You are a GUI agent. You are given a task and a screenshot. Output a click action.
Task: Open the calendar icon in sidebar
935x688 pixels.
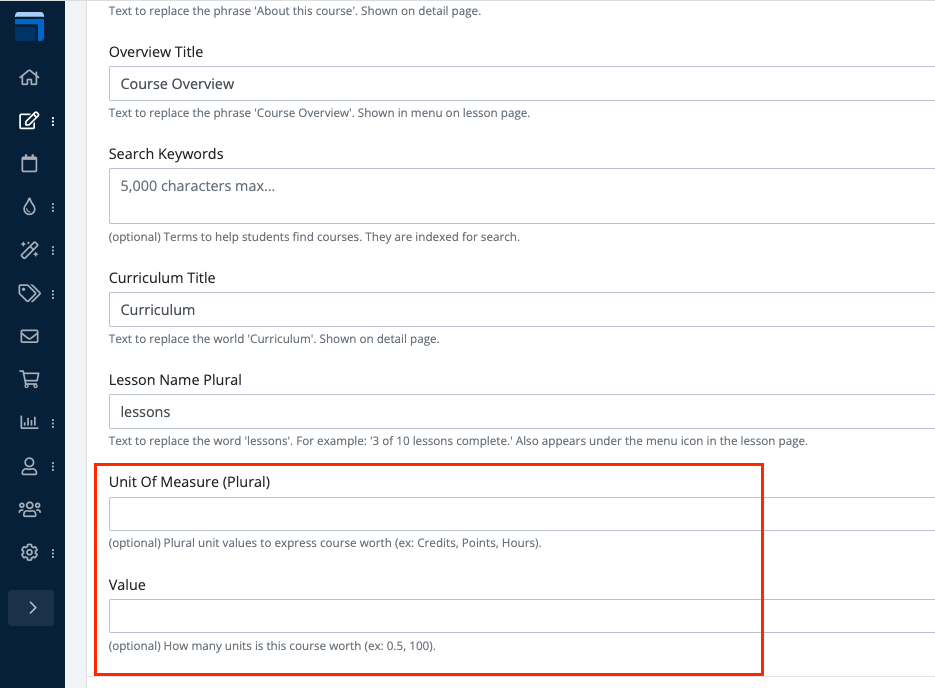[x=29, y=164]
